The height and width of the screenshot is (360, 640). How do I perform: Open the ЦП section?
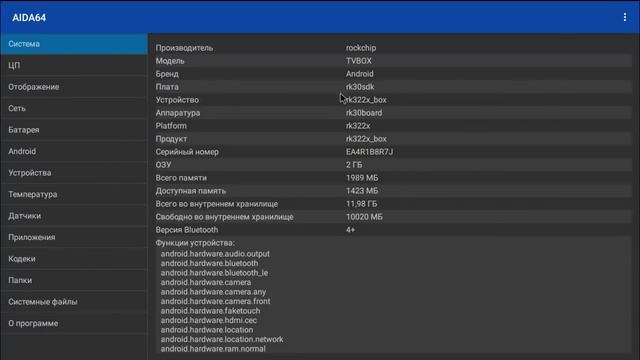pos(74,65)
